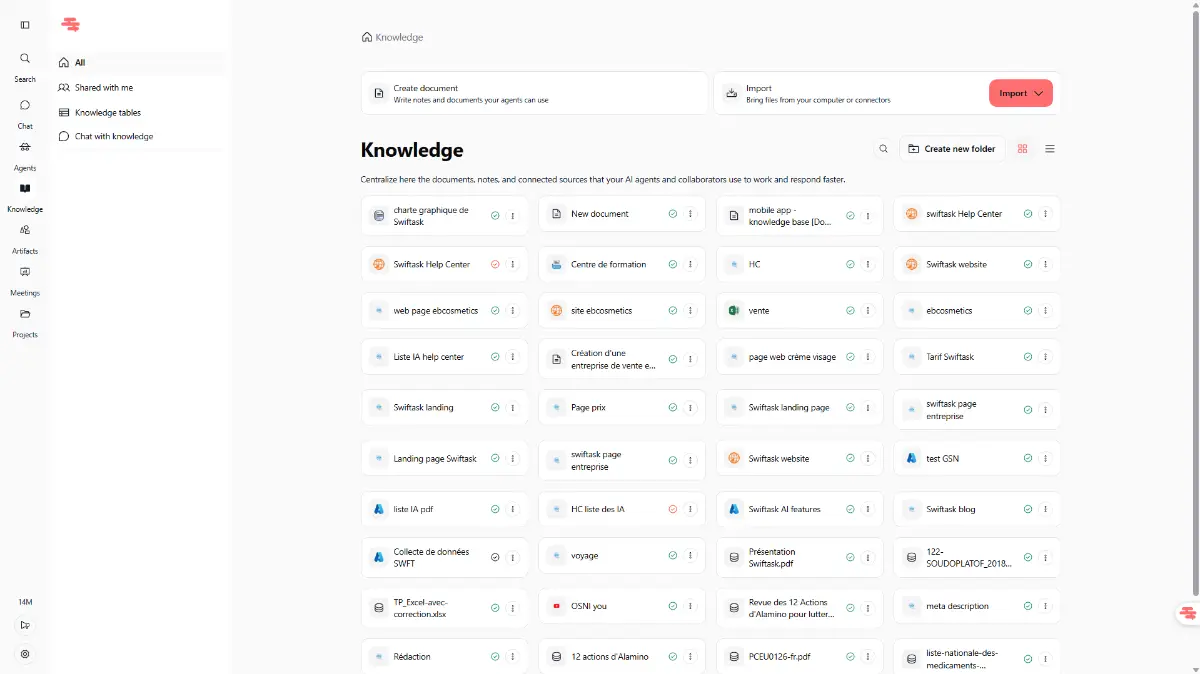Viewport: 1200px width, 674px height.
Task: Open Centre de formation icon
Action: coord(556,265)
